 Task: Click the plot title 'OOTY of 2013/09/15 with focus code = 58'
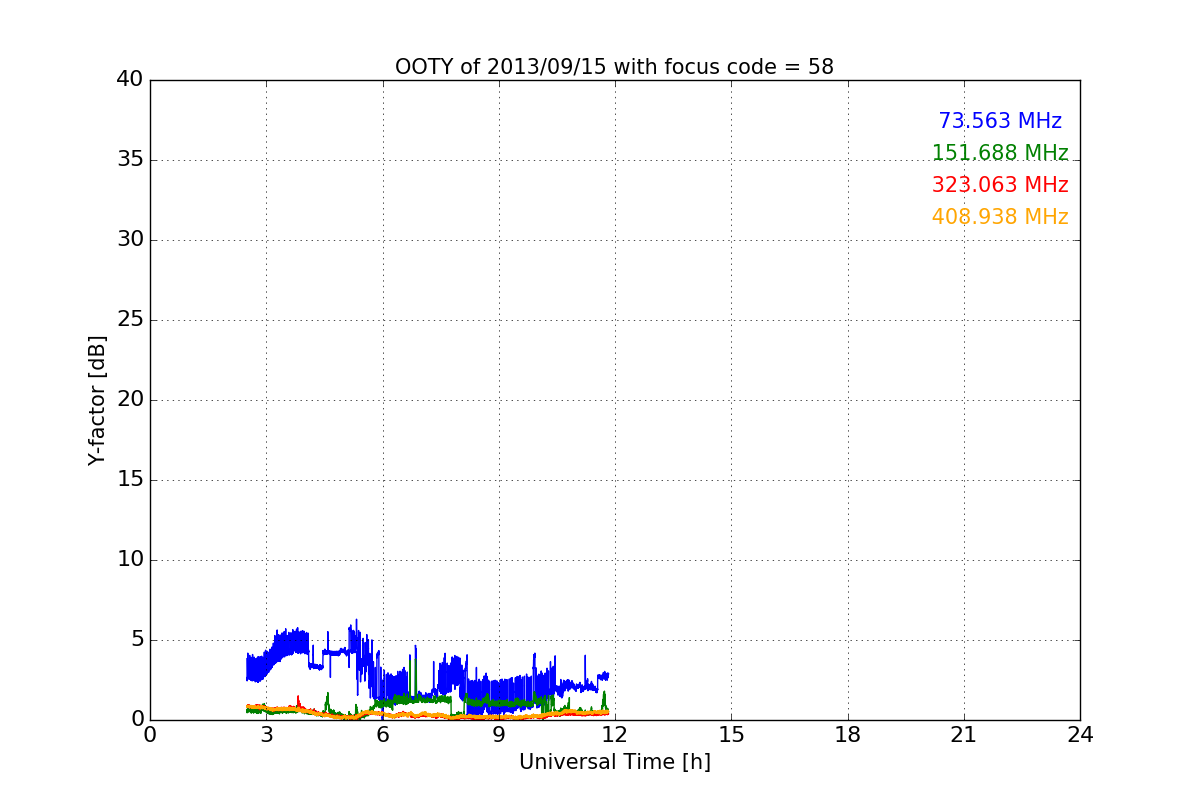(x=614, y=67)
